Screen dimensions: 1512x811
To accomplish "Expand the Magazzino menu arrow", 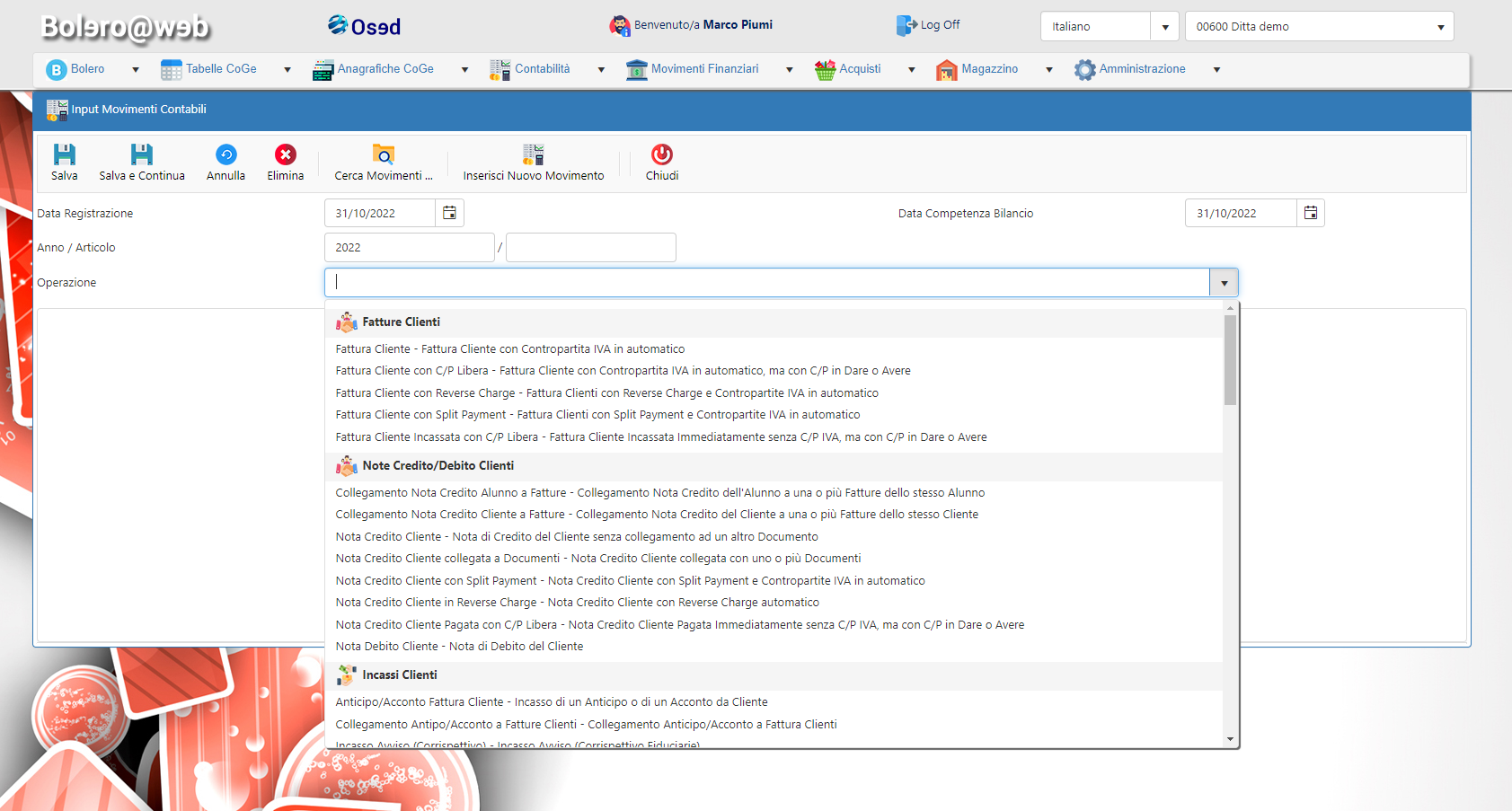I will (x=1049, y=69).
